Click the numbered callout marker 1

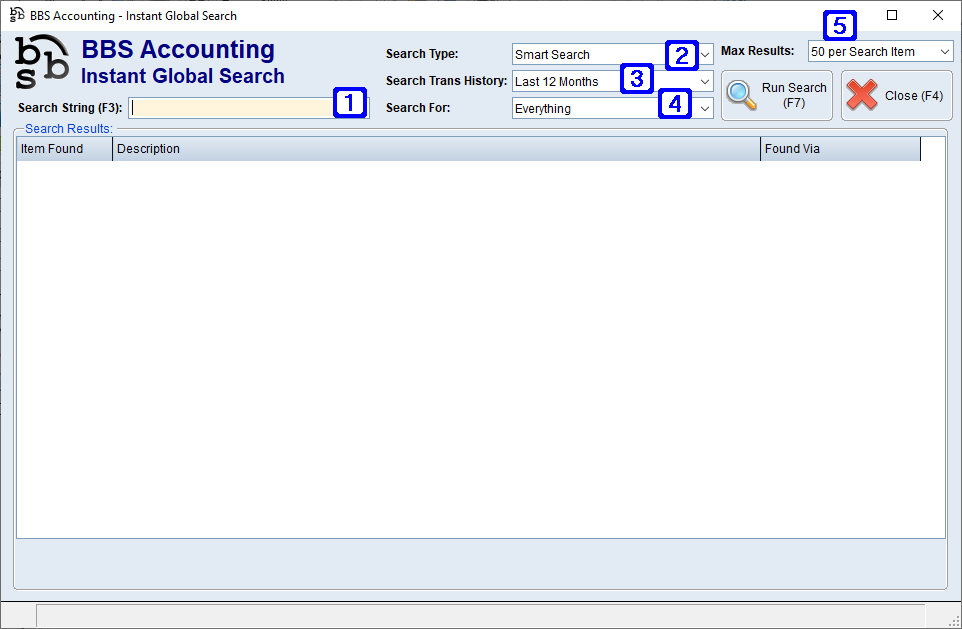(x=349, y=101)
